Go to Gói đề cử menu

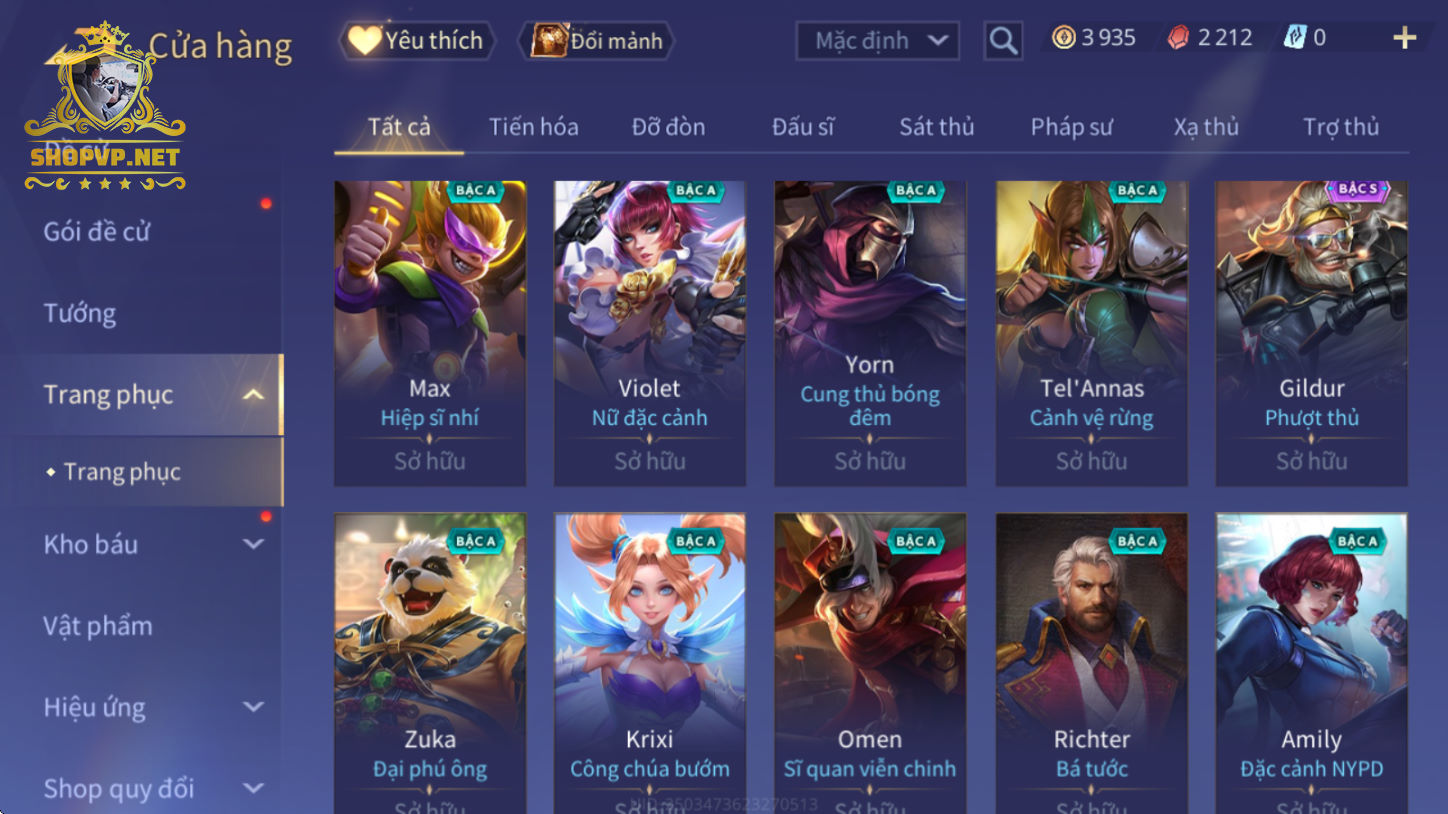tap(97, 232)
